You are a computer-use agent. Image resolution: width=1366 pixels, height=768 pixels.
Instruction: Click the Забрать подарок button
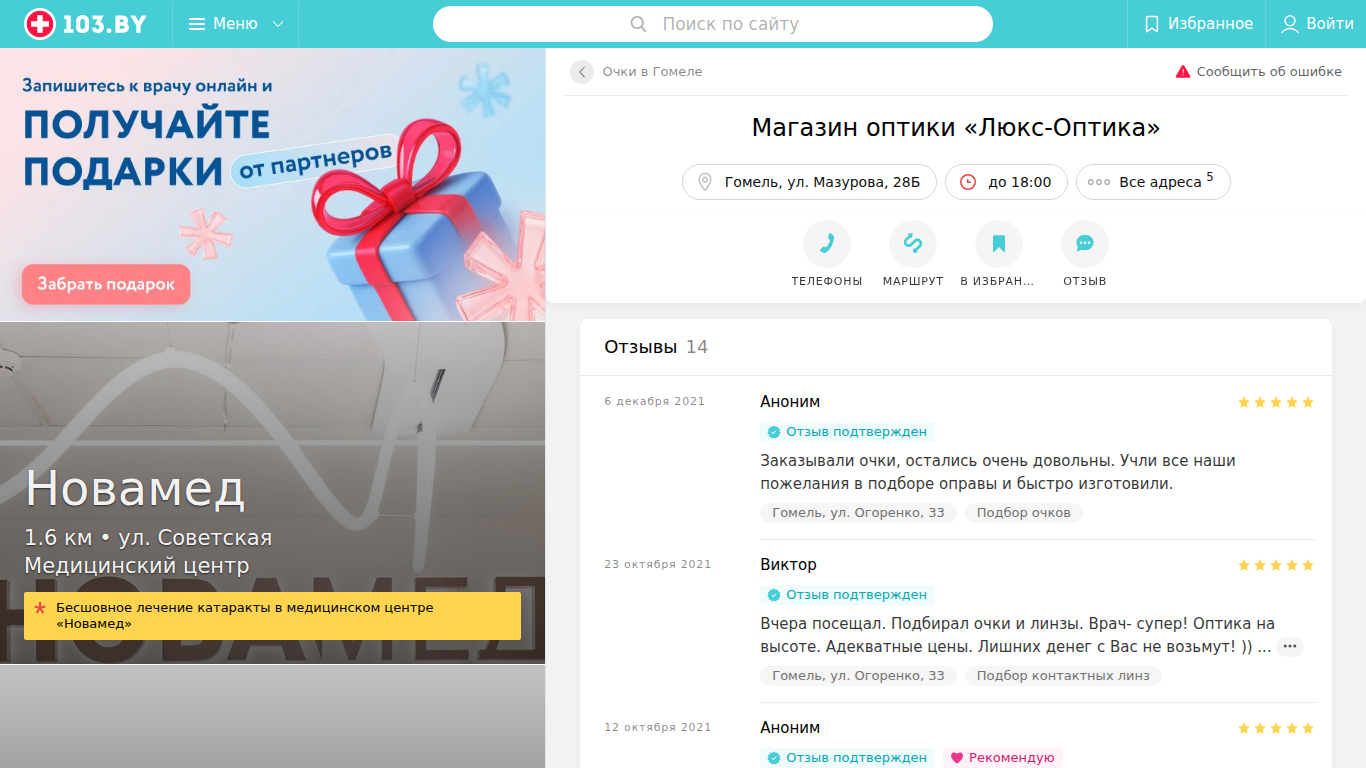106,284
